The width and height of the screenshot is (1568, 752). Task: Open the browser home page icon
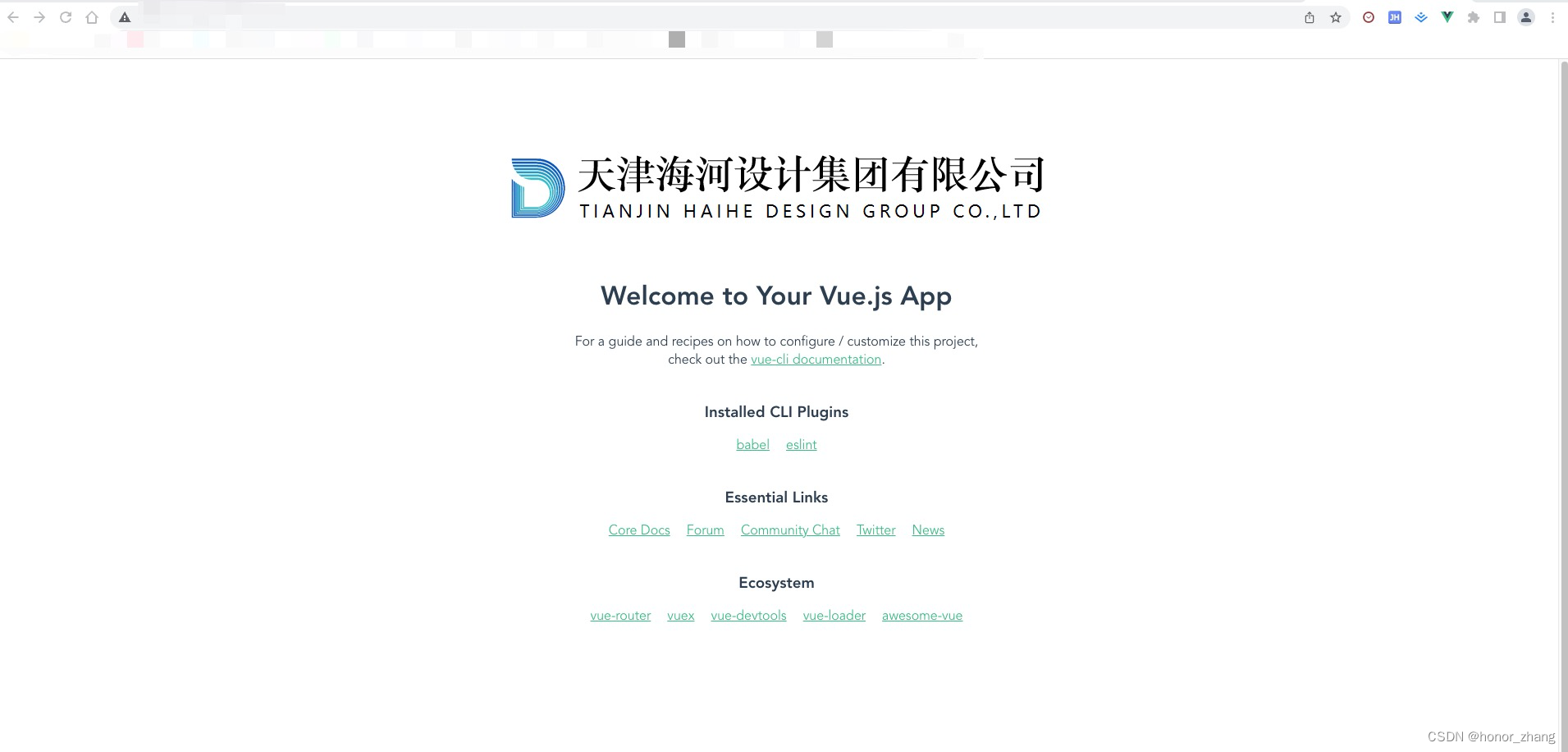(x=92, y=17)
